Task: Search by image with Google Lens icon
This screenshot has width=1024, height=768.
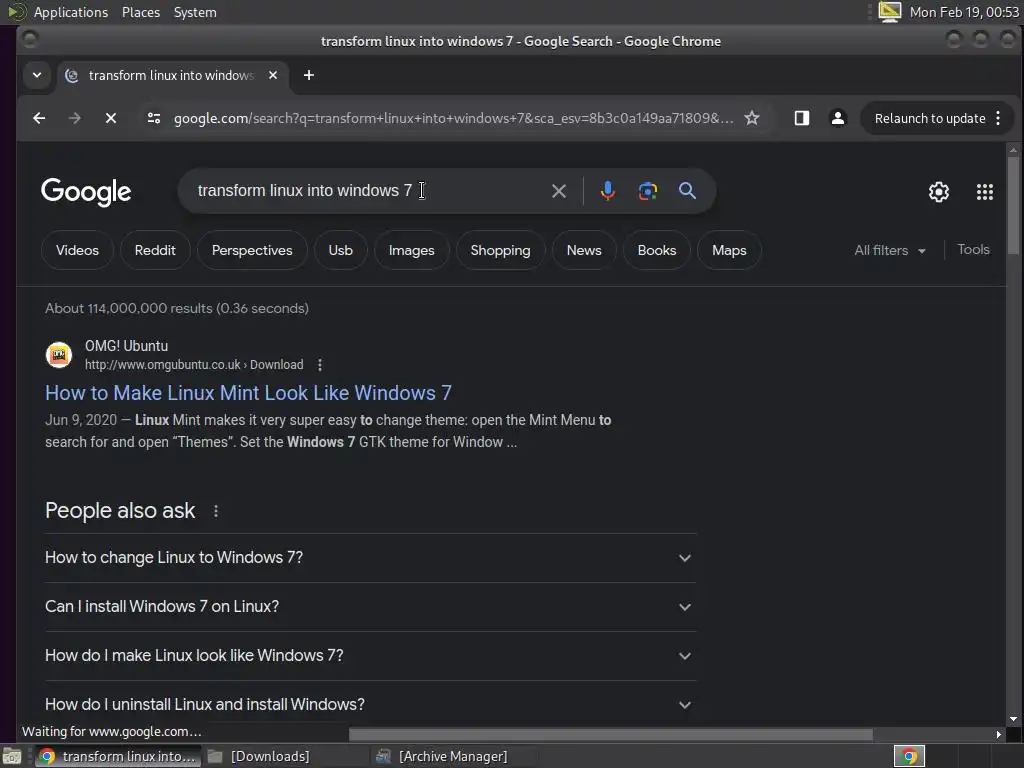Action: click(x=648, y=191)
